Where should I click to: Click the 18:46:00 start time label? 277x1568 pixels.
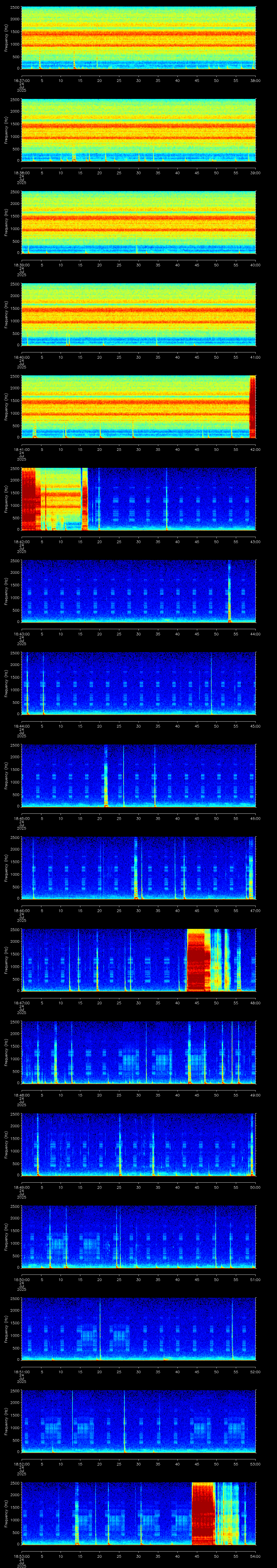tap(21, 910)
